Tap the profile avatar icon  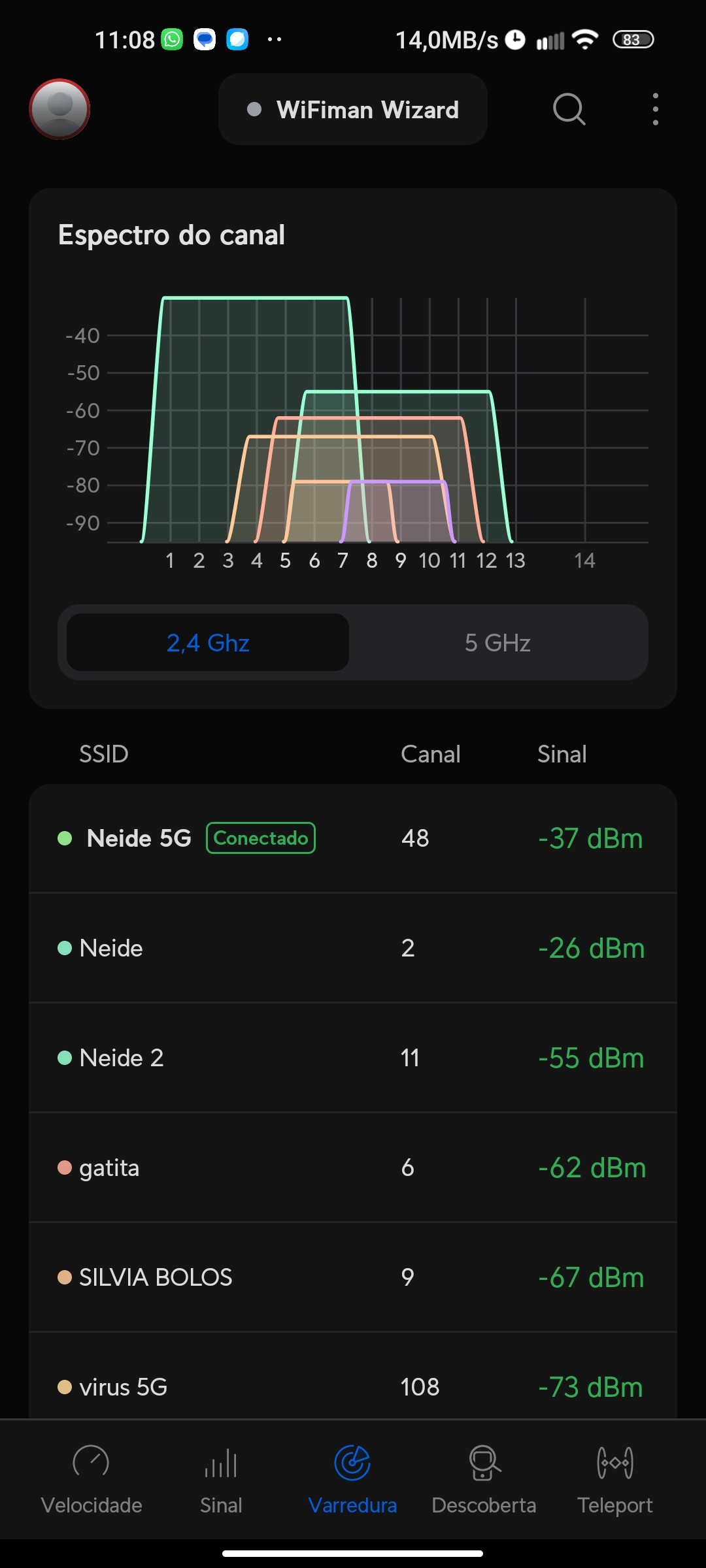tap(59, 109)
